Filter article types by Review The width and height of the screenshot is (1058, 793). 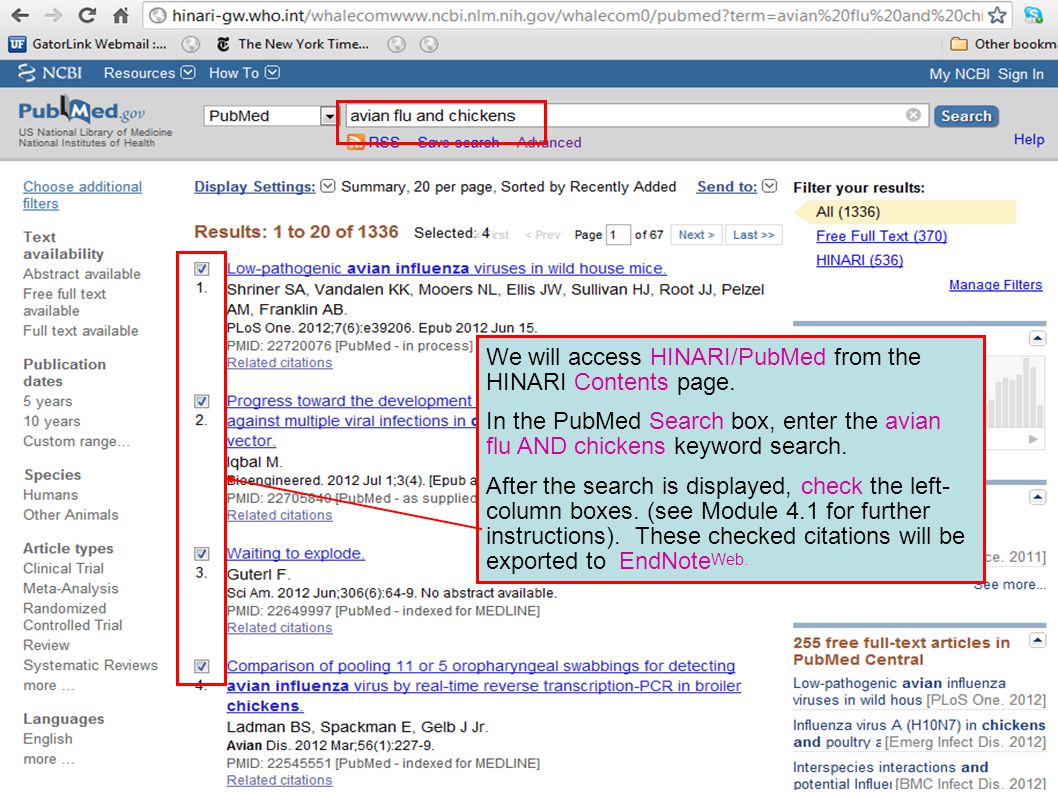(x=46, y=645)
